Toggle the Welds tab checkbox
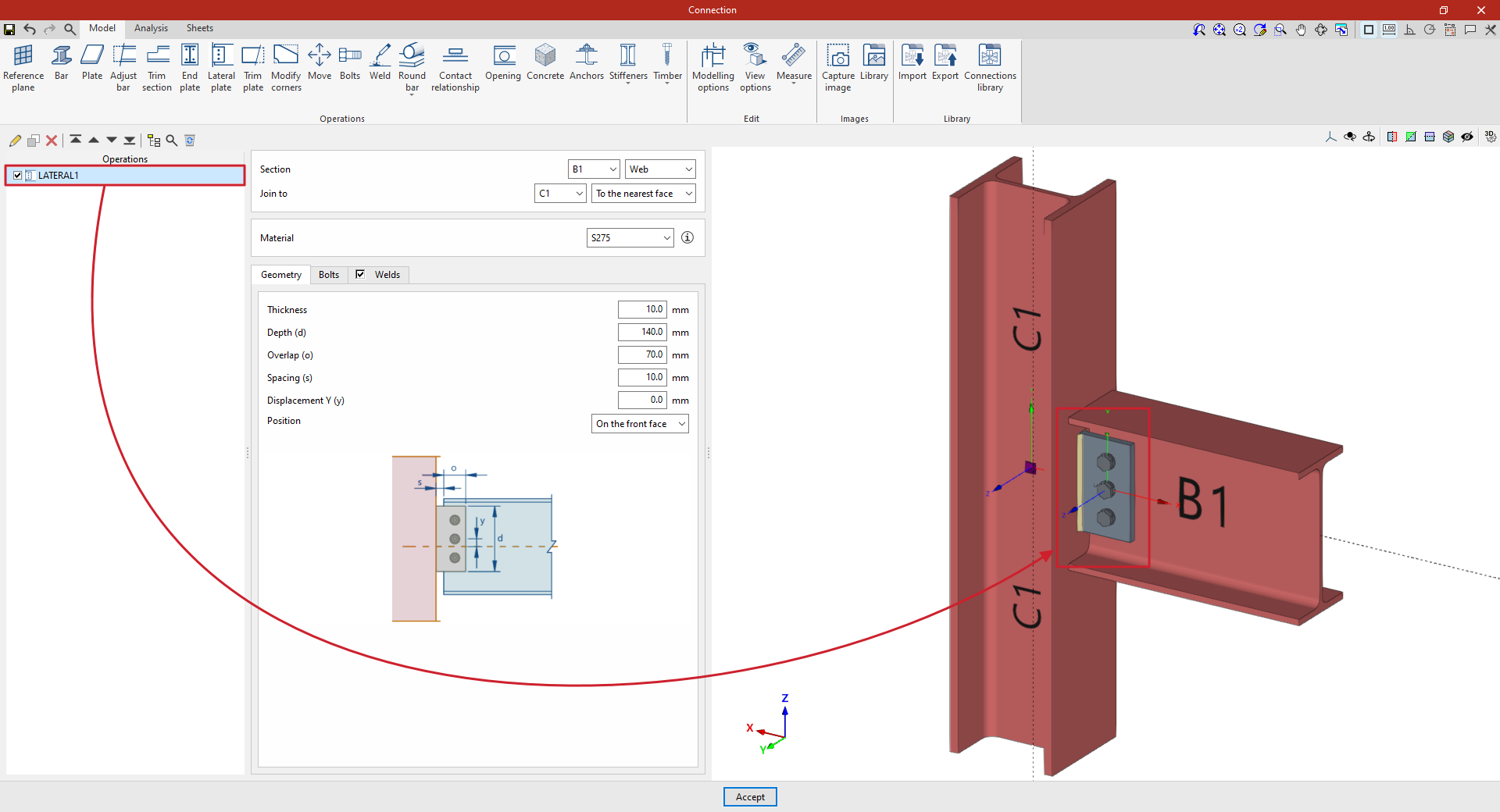 360,274
